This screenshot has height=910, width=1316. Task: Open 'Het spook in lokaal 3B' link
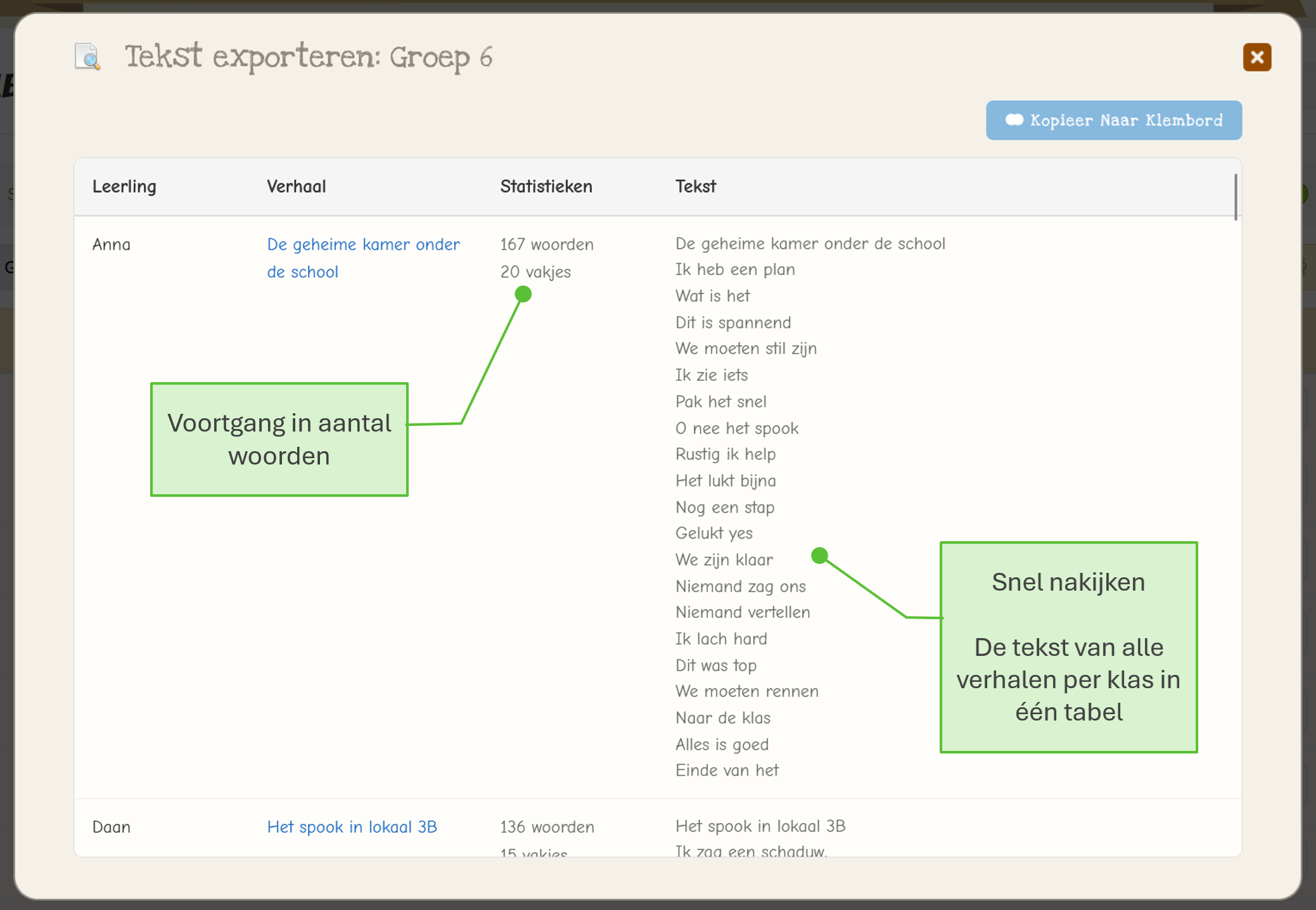click(352, 827)
